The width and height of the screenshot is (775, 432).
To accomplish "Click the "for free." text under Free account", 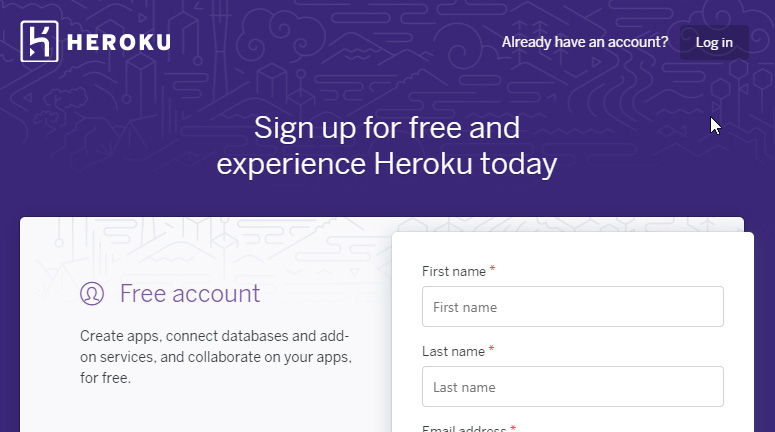I will pyautogui.click(x=105, y=378).
